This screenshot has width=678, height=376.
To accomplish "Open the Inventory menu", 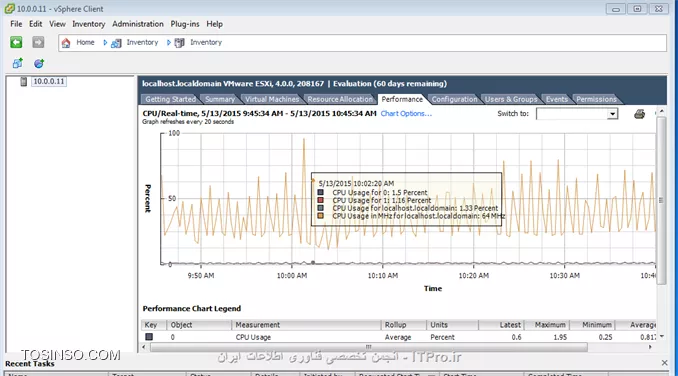I will (89, 24).
